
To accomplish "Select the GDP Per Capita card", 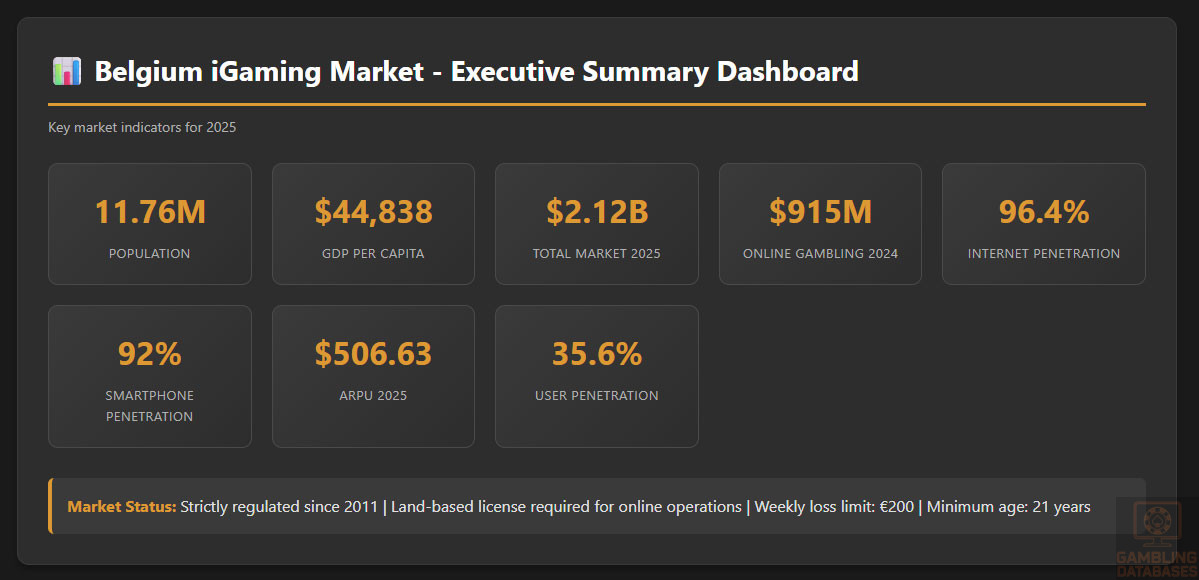I will 373,224.
